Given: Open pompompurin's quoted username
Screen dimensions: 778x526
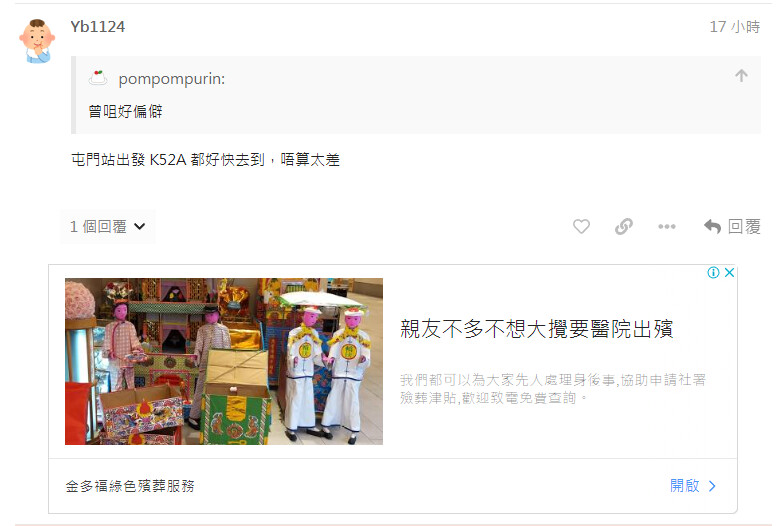Looking at the screenshot, I should pos(172,79).
